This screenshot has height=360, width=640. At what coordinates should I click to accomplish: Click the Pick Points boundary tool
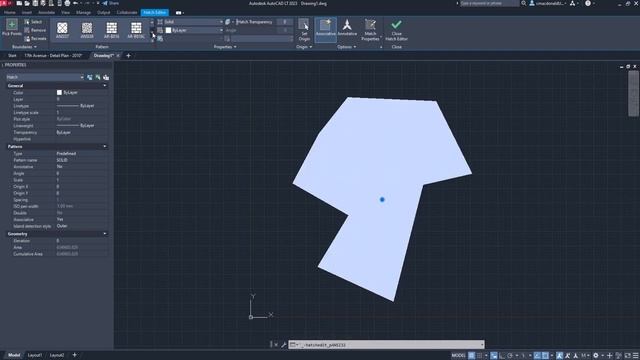12,28
